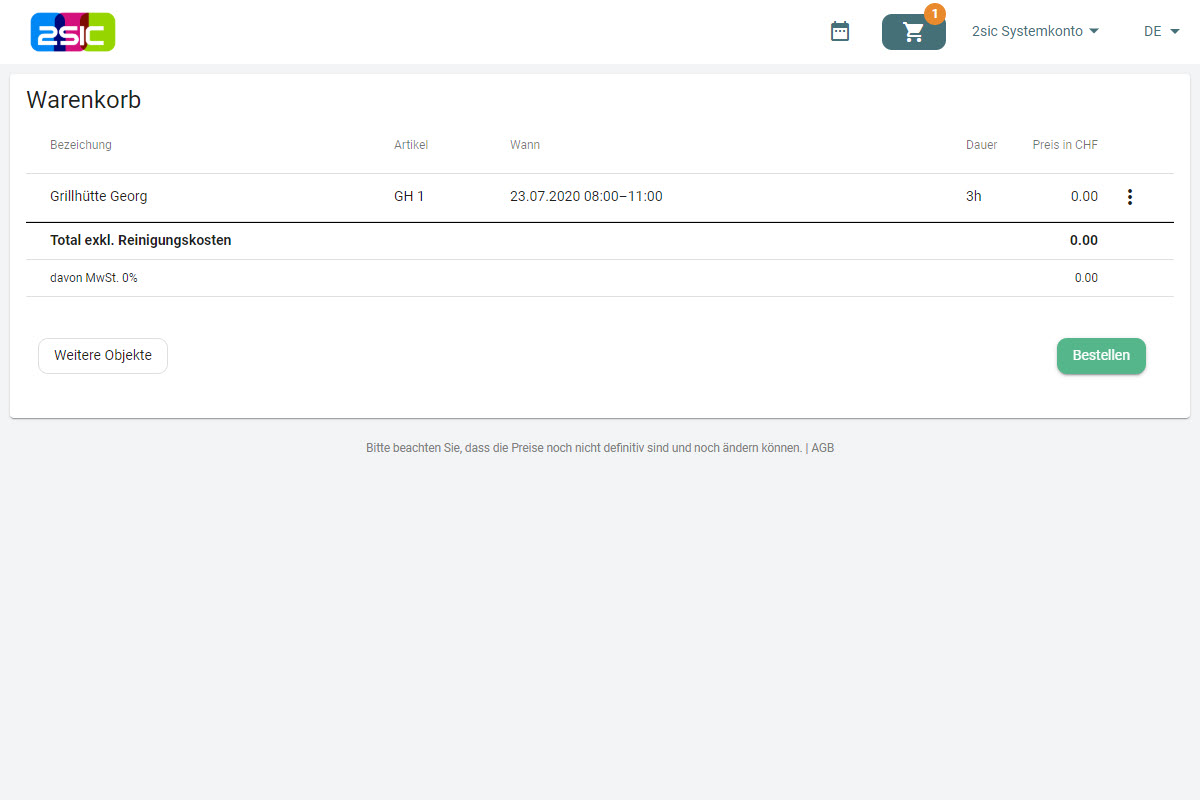The image size is (1200, 800).
Task: Click the orange cart count badge
Action: click(x=934, y=14)
